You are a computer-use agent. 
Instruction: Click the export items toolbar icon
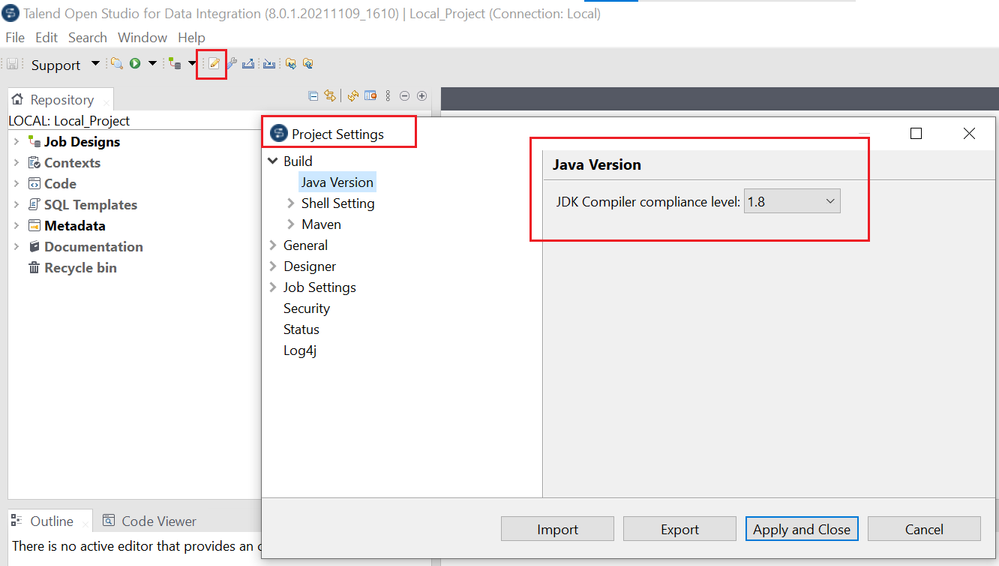pos(248,63)
